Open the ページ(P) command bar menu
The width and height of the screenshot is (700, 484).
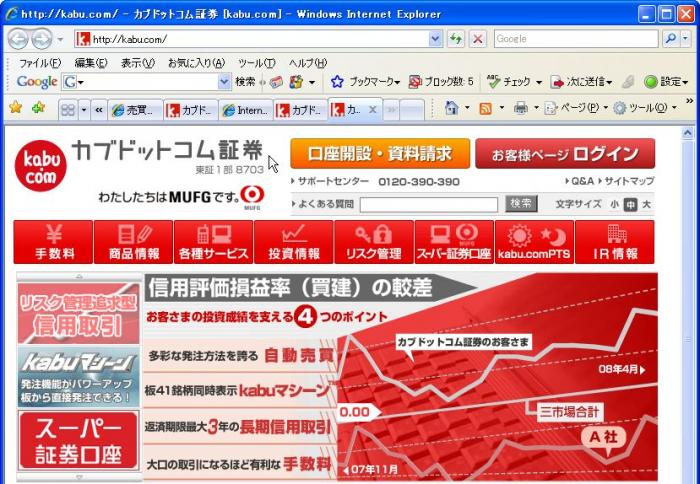(x=577, y=108)
